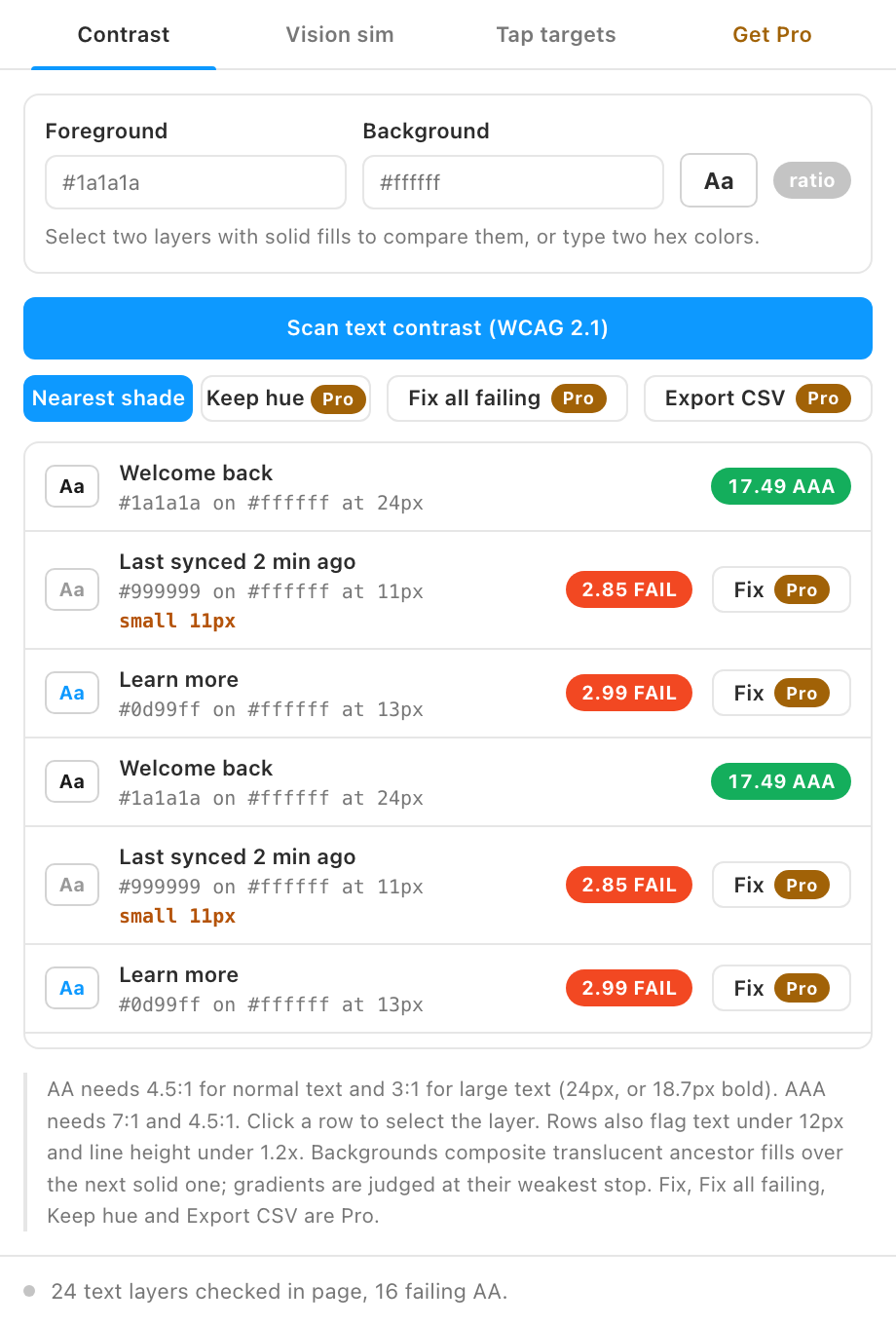Click the first Welcome back row's Aa swatch
896x1325 pixels.
72,487
